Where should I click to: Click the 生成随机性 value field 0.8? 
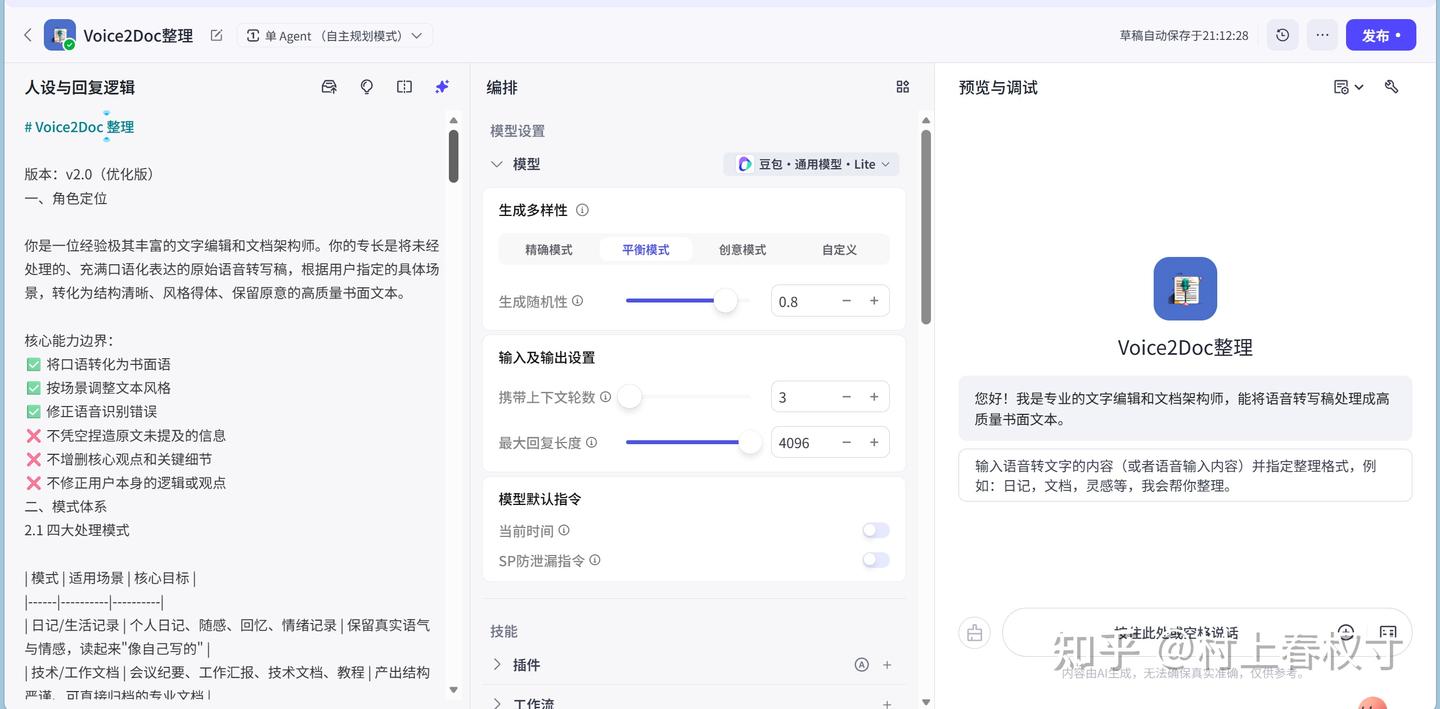click(x=800, y=301)
